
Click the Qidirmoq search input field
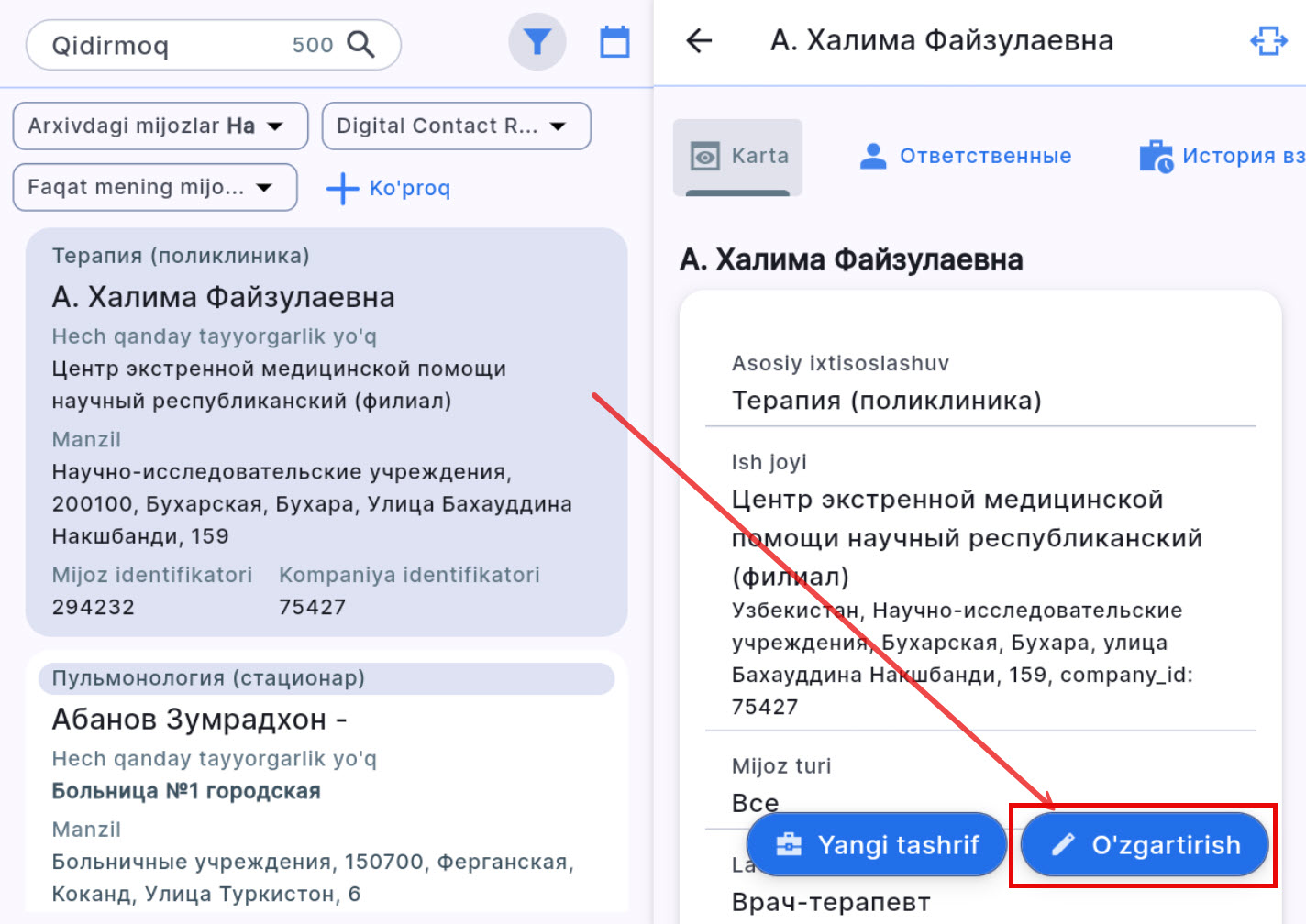point(165,45)
